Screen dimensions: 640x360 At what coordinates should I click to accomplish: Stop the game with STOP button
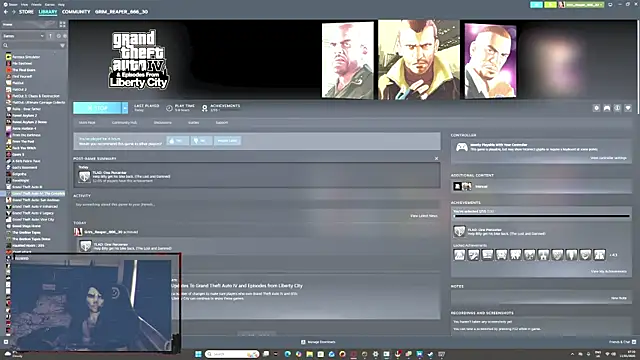pos(97,108)
